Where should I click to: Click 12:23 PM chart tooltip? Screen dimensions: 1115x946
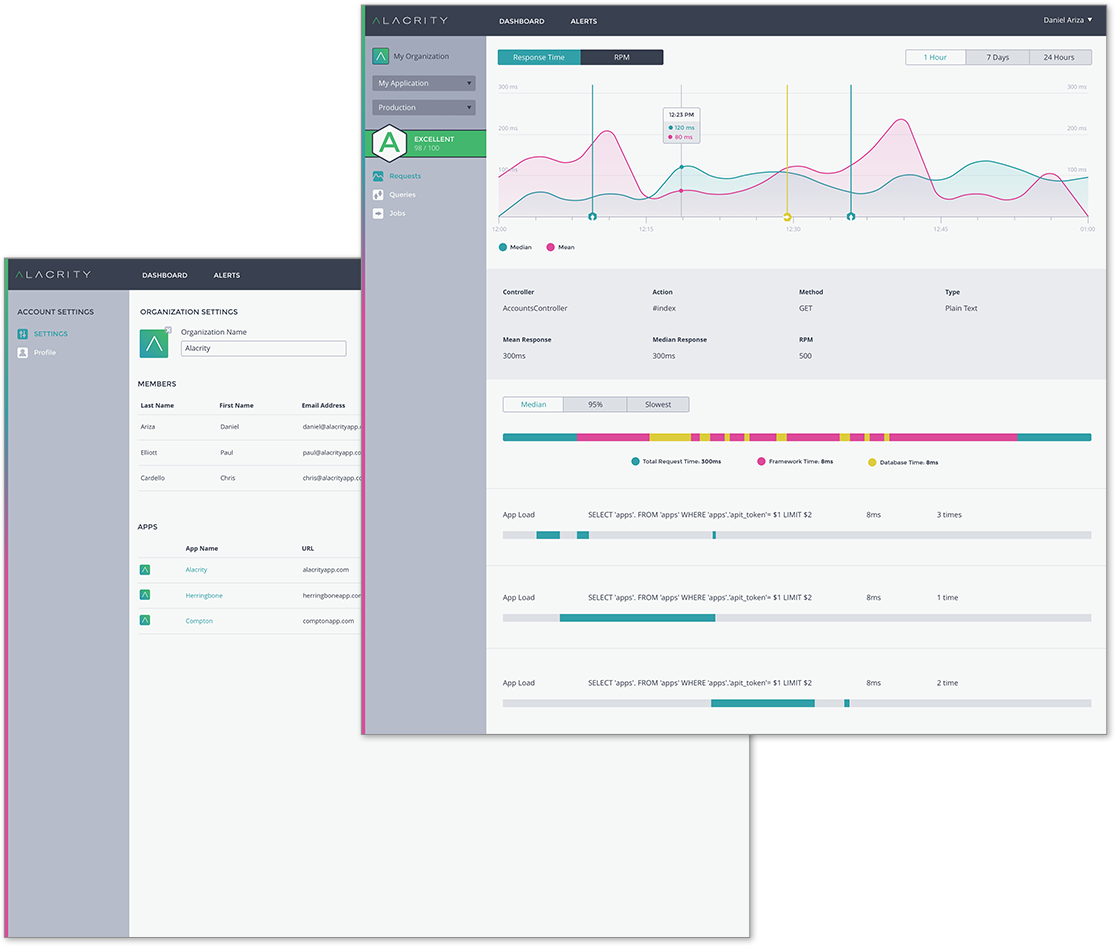pyautogui.click(x=681, y=126)
